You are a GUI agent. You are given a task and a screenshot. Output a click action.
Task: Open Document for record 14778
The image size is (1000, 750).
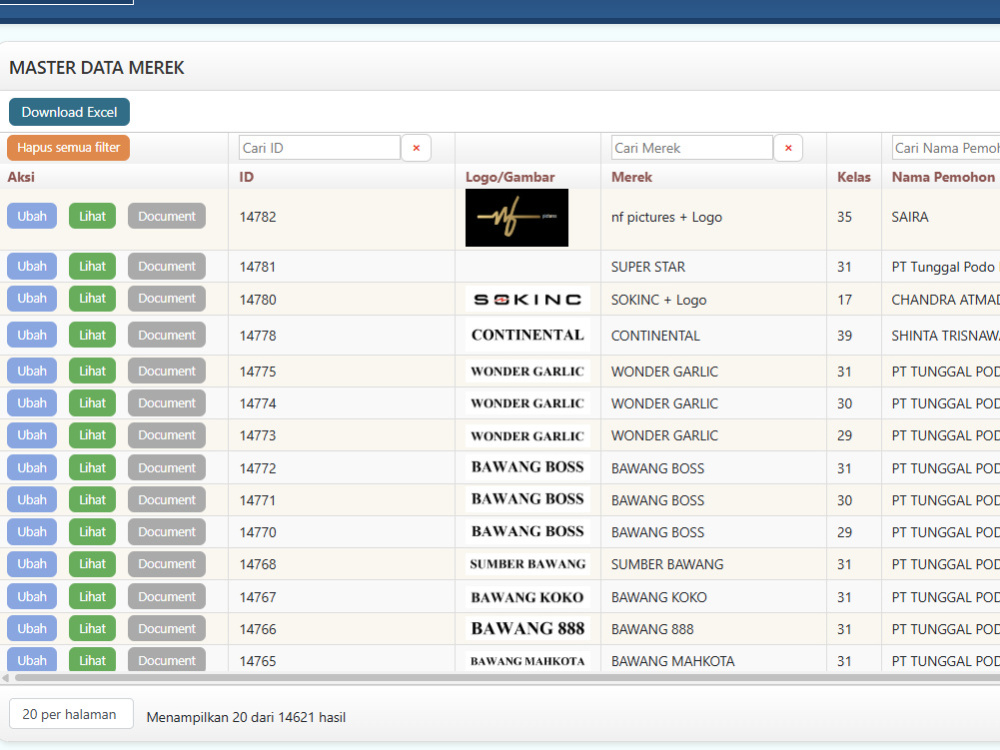click(x=167, y=335)
